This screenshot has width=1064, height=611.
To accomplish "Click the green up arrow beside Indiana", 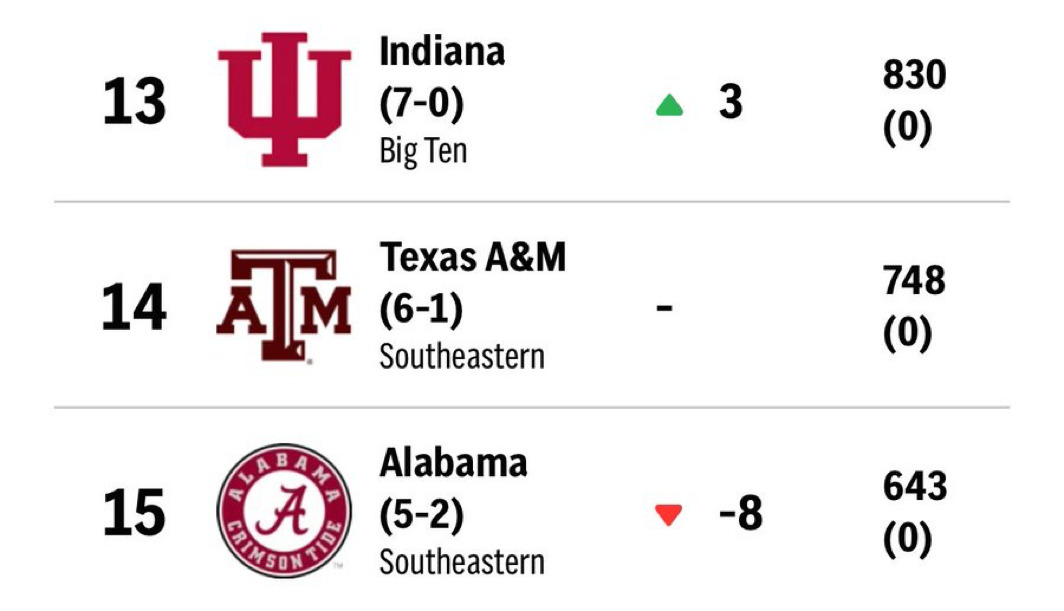I will (669, 105).
